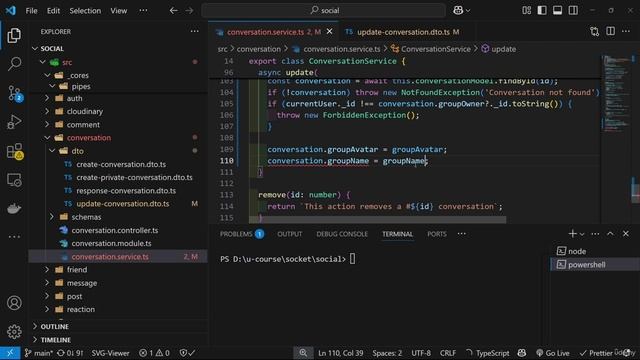Go back in navigation history
Viewport: 640px width, 360px height.
tap(173, 11)
